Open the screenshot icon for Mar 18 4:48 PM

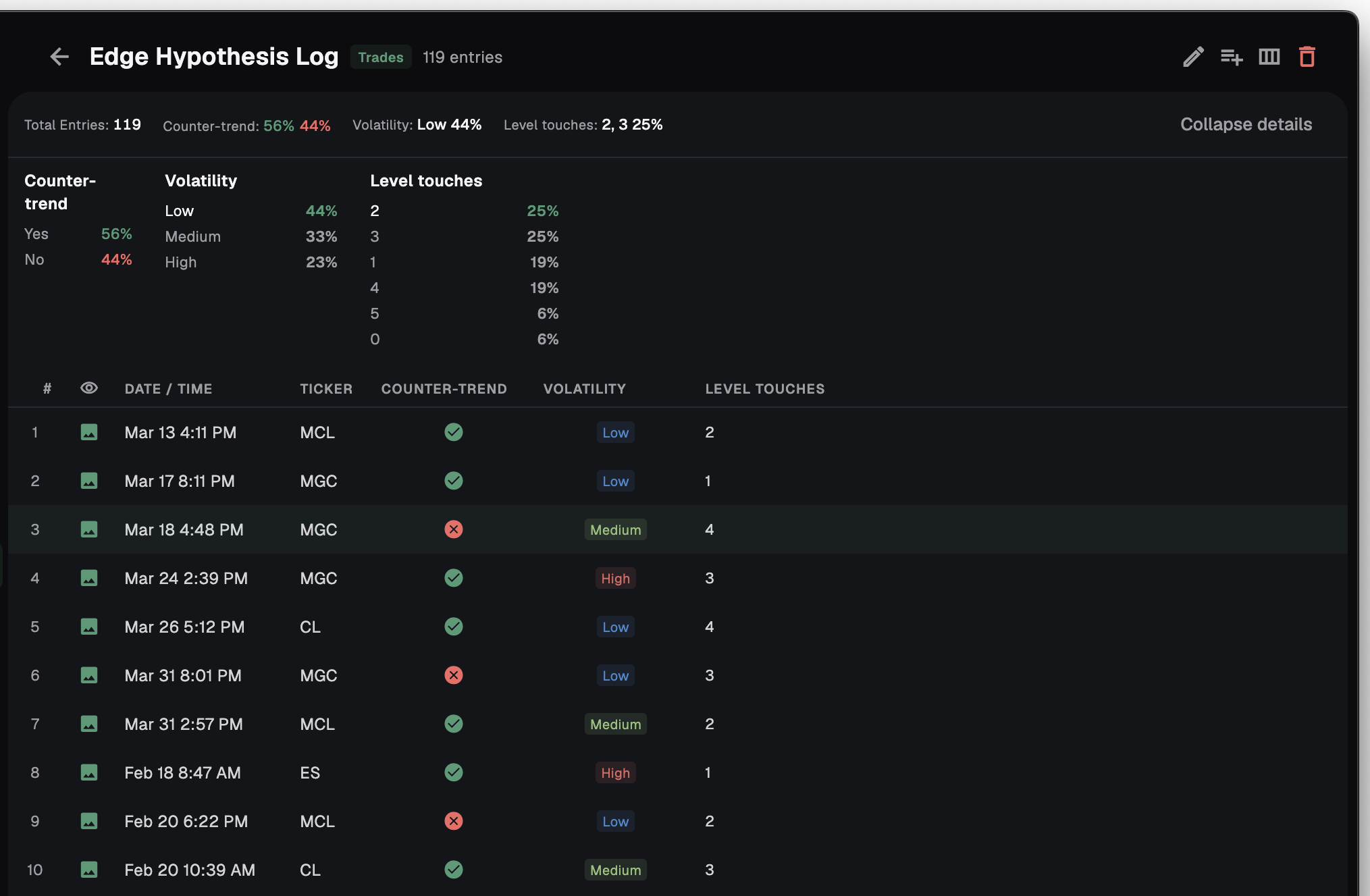(x=89, y=529)
